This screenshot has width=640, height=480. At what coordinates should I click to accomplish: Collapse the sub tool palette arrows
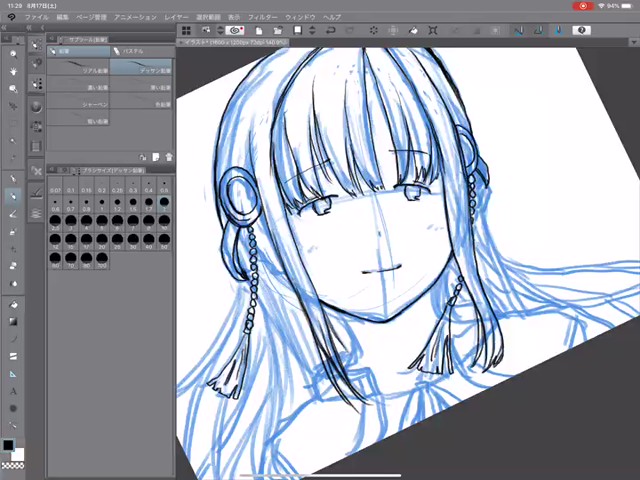point(54,39)
